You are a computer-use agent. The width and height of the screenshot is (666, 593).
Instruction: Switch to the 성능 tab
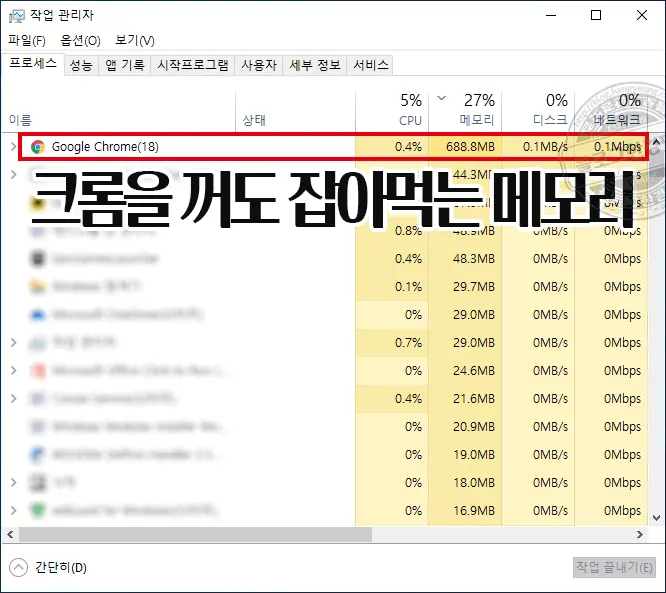(81, 65)
